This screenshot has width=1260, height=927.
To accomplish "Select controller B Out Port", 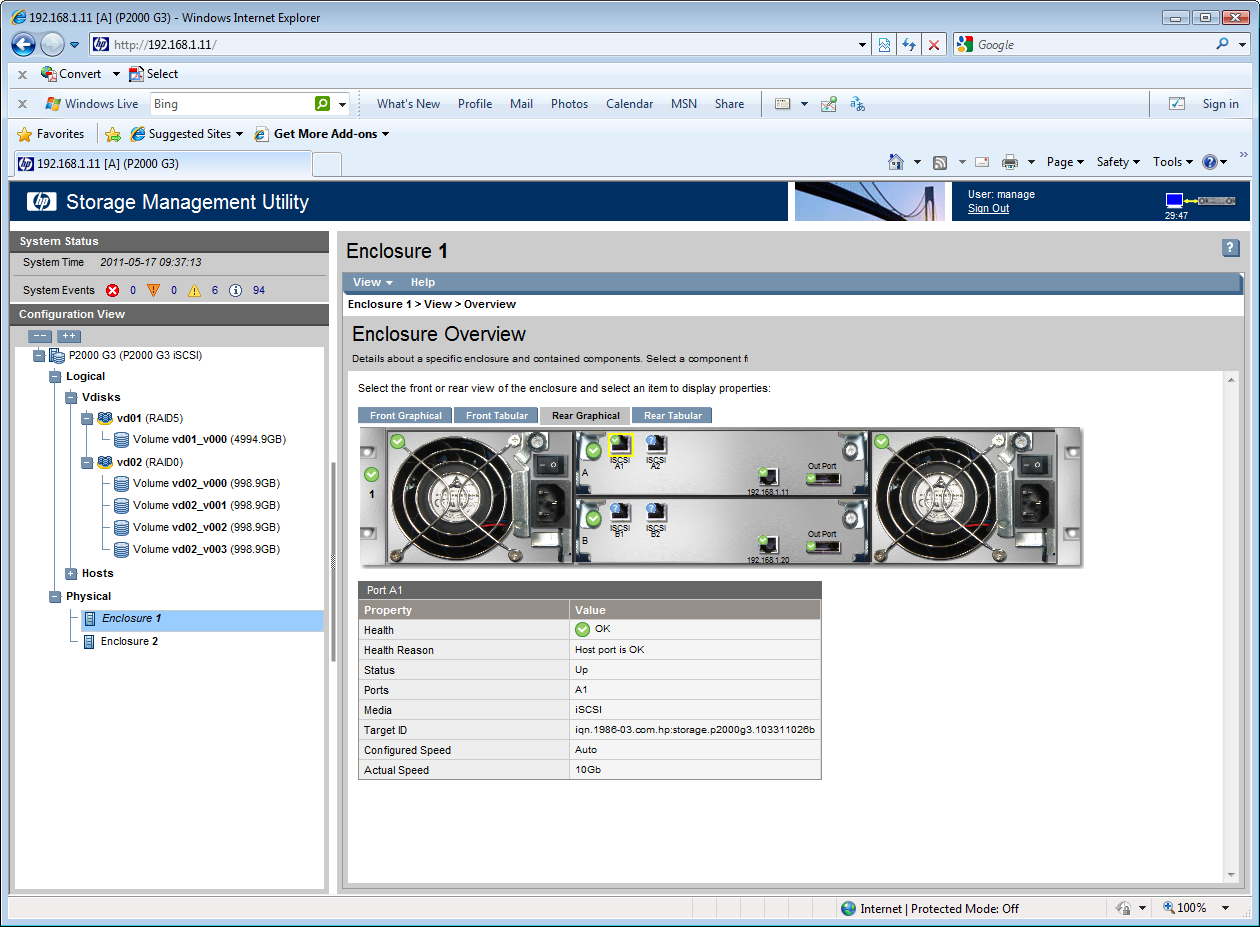I will pos(822,546).
